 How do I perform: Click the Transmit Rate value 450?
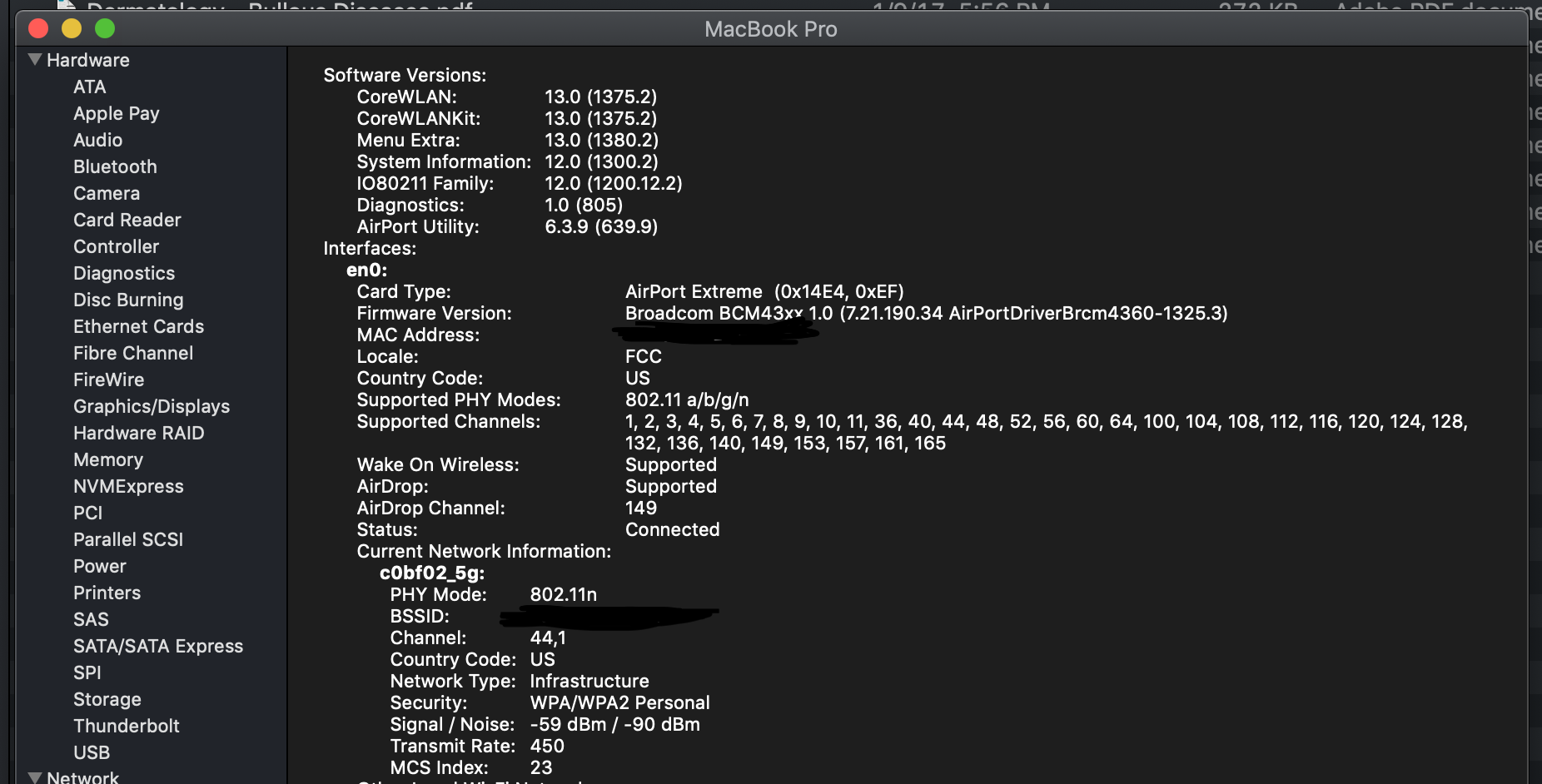click(547, 746)
